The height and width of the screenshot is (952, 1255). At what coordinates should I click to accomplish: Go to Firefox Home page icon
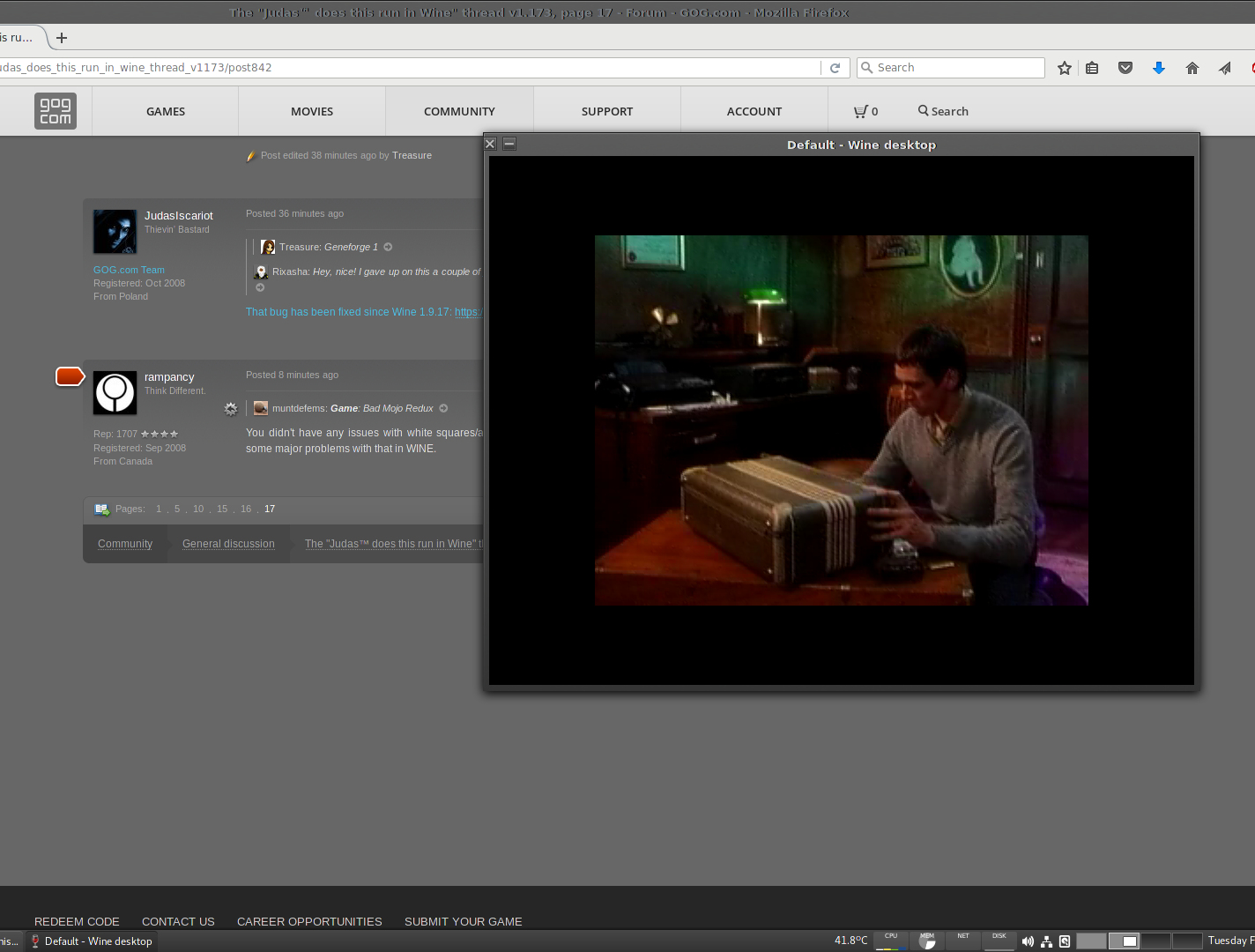[x=1192, y=68]
